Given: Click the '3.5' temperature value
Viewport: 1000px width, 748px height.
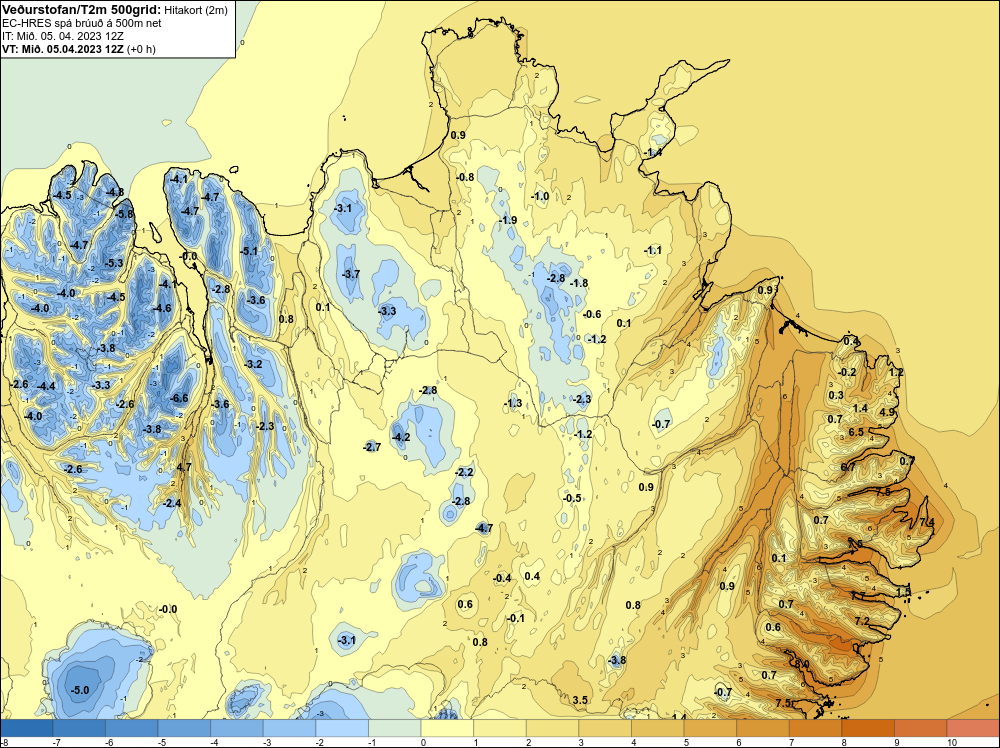Looking at the screenshot, I should point(580,700).
